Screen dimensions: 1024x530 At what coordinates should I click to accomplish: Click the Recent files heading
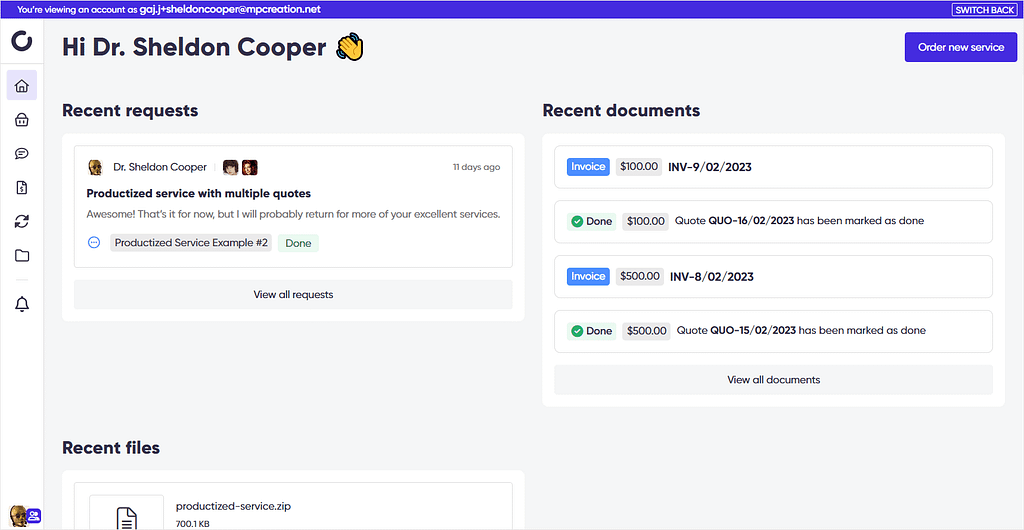click(x=111, y=447)
